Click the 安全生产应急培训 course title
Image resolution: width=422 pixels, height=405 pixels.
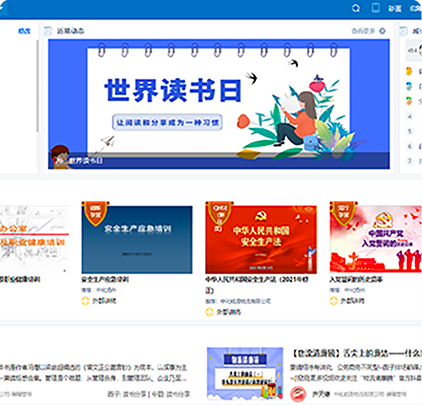(105, 279)
